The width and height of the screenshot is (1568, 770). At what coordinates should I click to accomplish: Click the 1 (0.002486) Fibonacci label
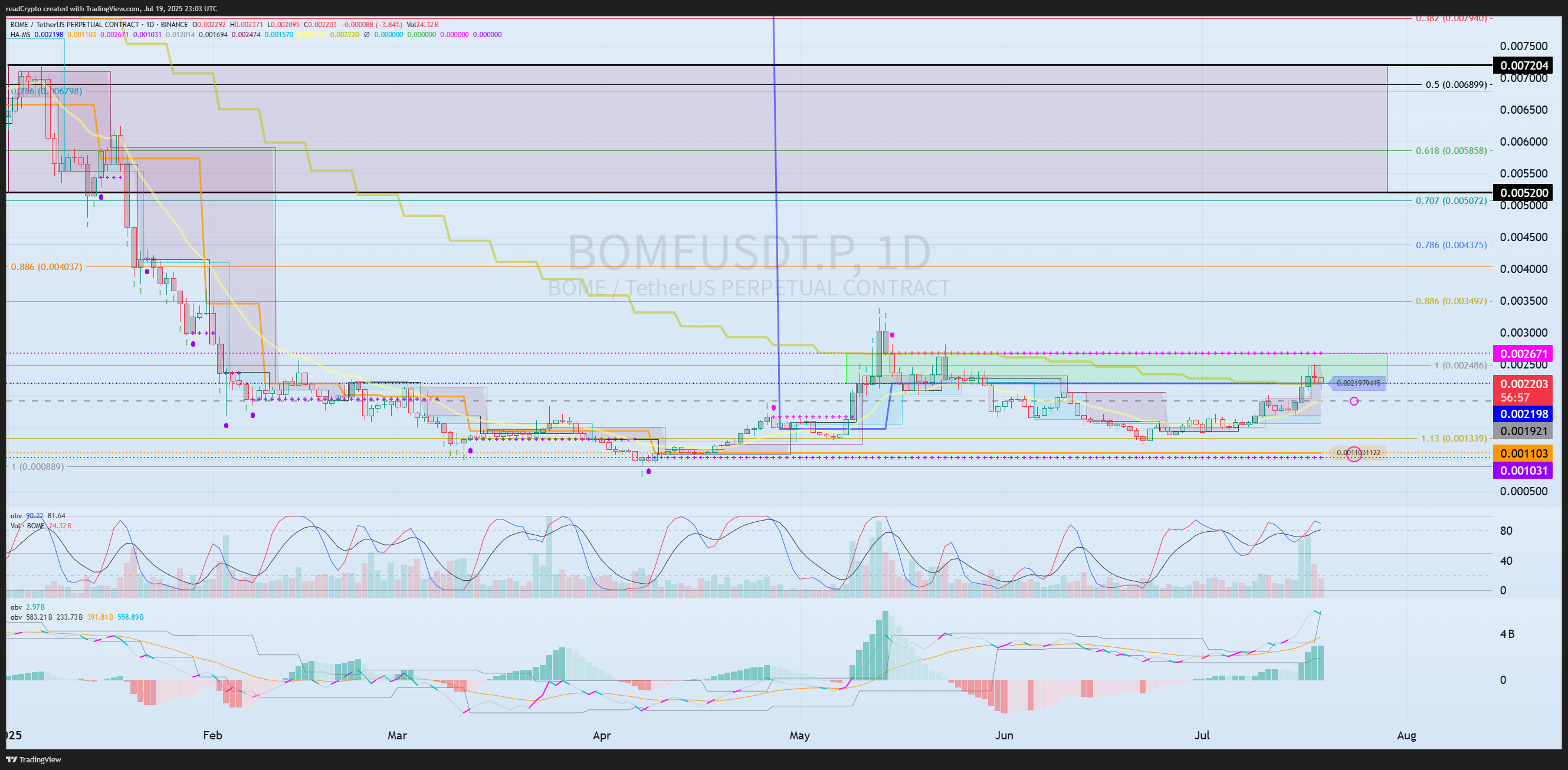click(x=1460, y=366)
